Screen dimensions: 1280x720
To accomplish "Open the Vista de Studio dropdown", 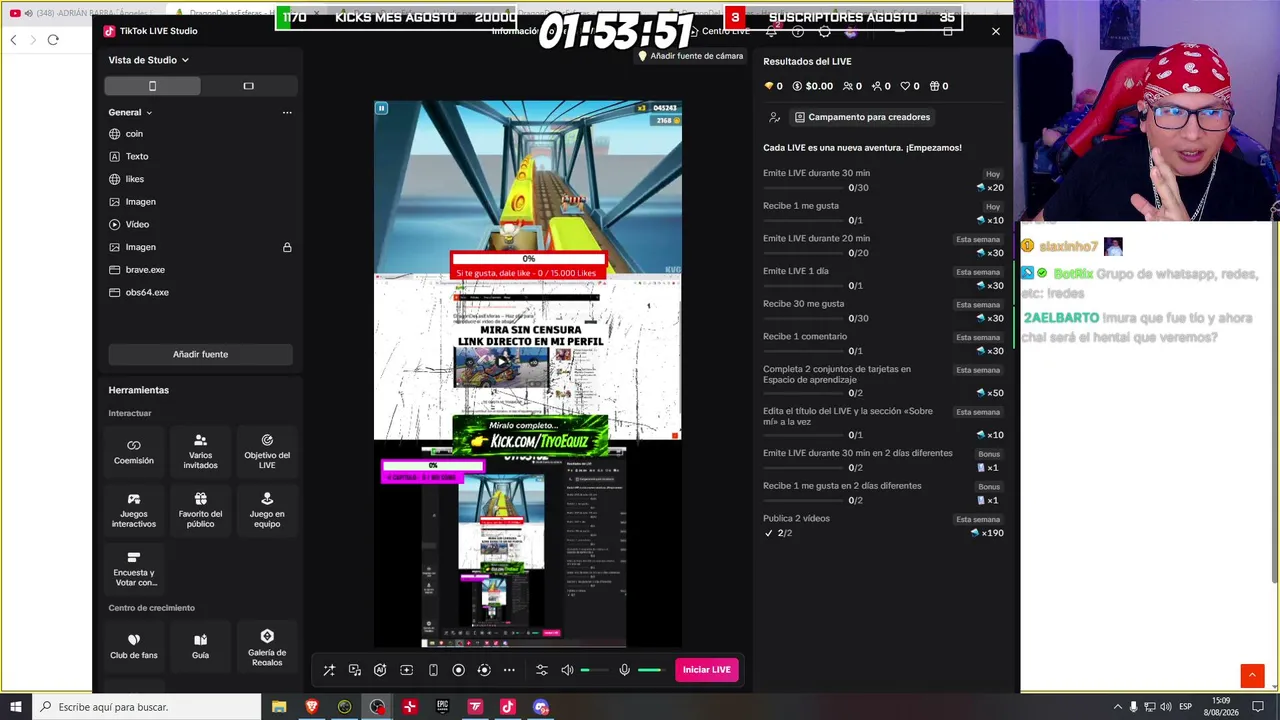I will tap(149, 60).
